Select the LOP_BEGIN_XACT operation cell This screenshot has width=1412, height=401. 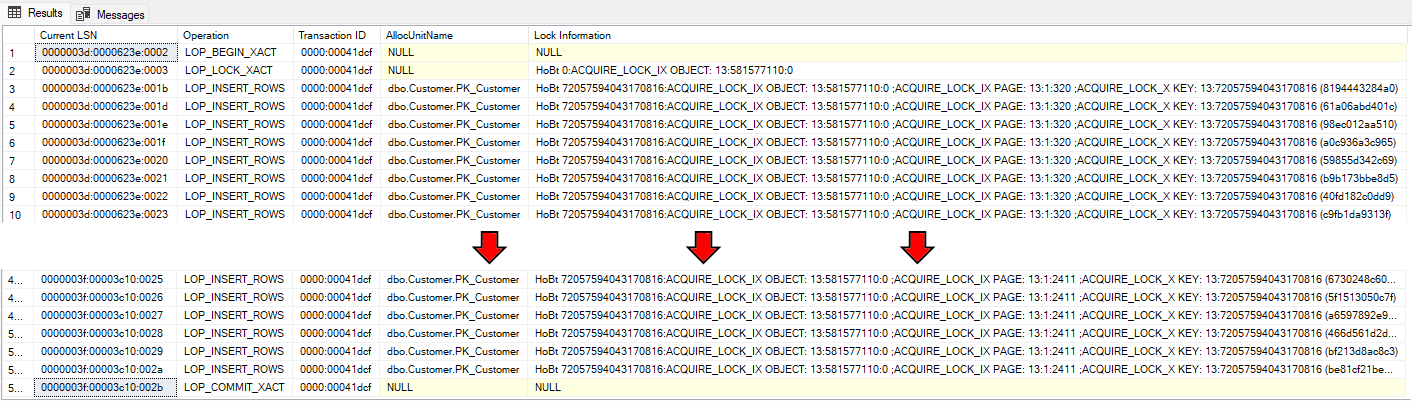pos(237,53)
